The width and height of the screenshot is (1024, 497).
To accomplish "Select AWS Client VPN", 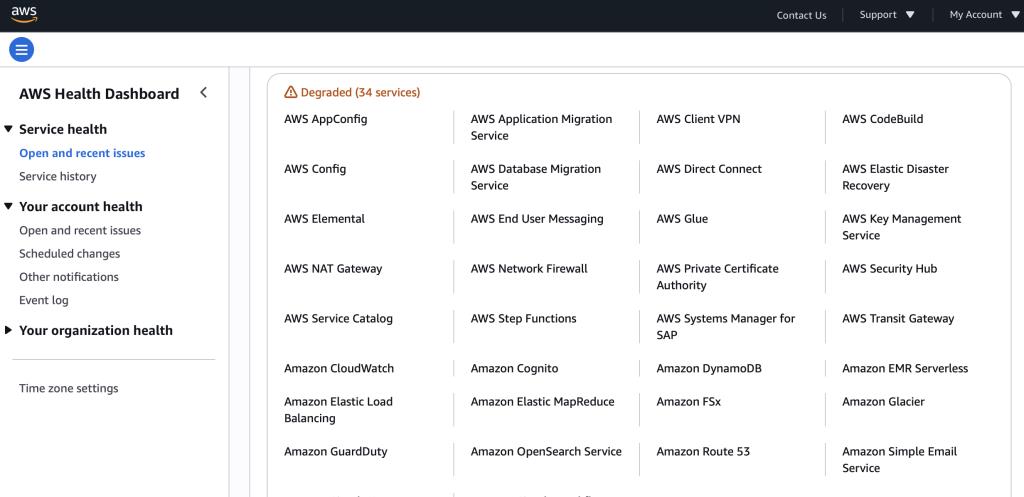I will point(698,120).
